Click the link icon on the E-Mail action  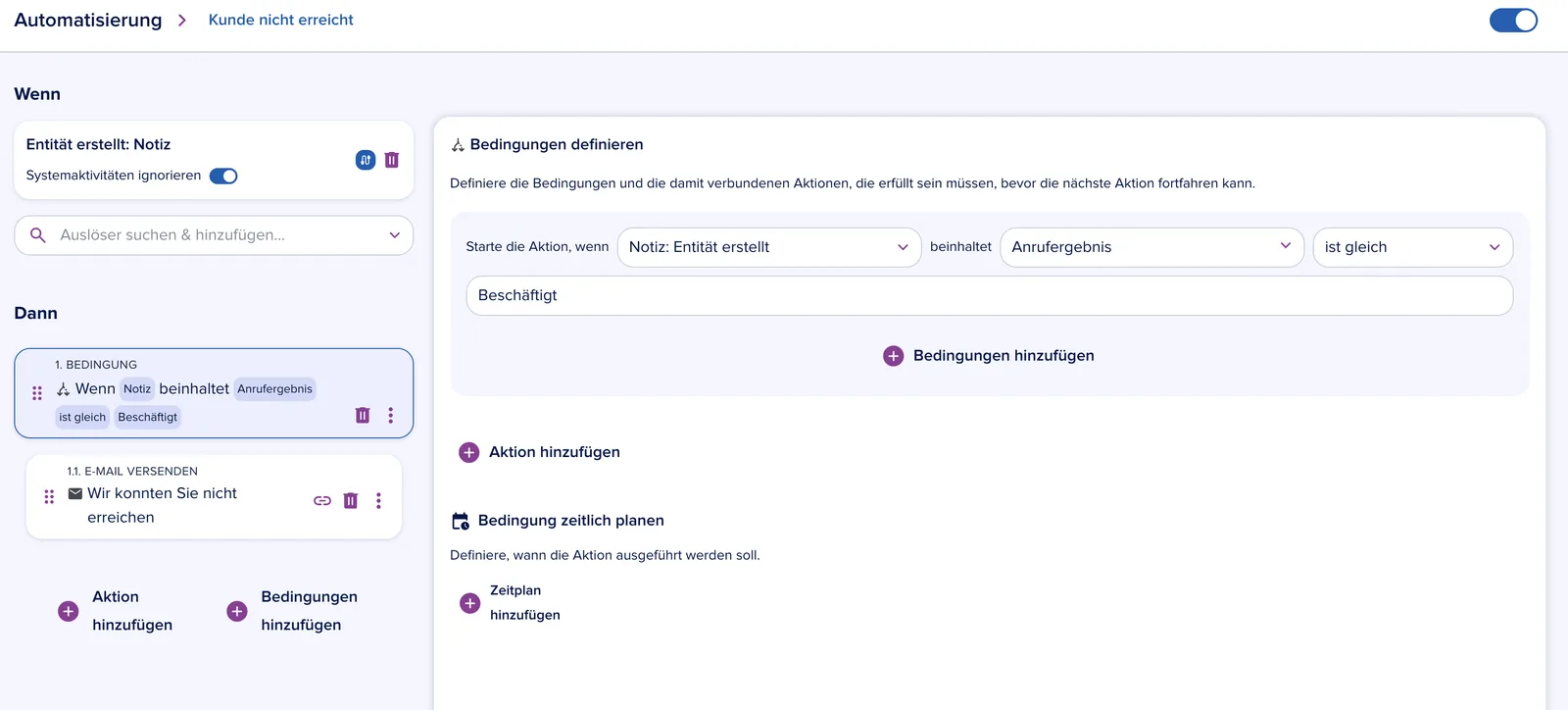click(x=322, y=500)
